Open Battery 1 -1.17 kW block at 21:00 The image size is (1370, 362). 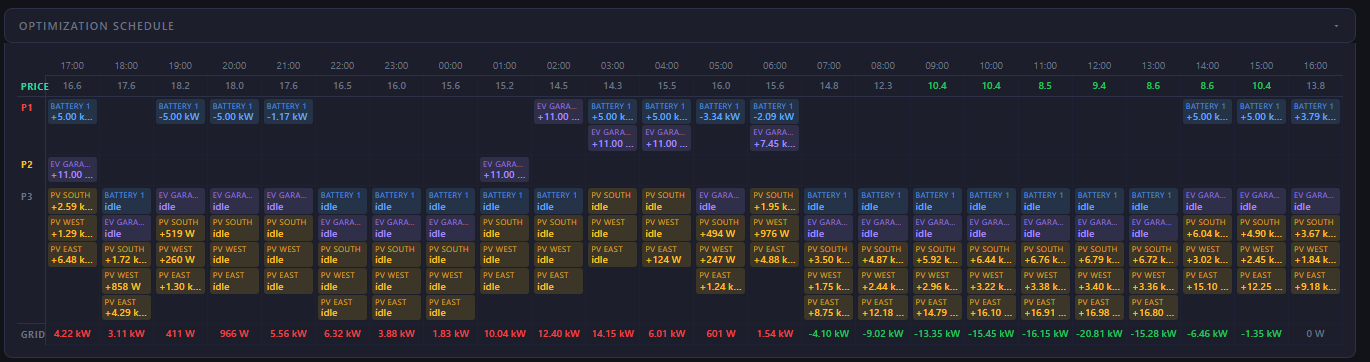pos(288,111)
